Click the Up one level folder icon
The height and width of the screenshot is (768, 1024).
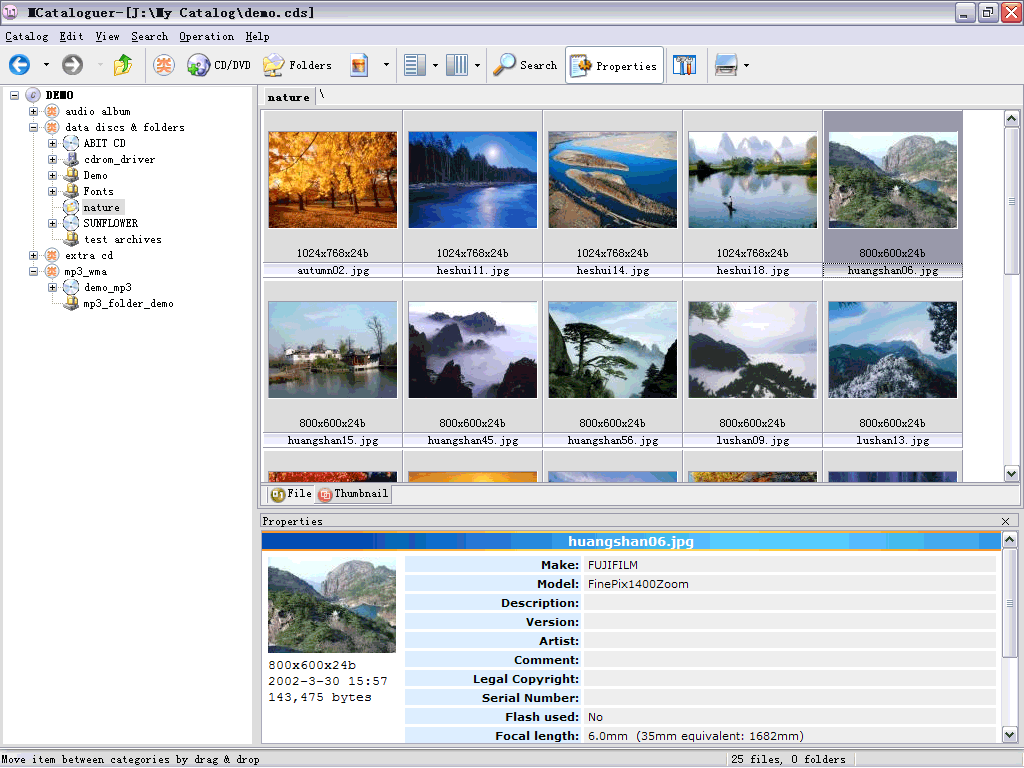tap(122, 65)
